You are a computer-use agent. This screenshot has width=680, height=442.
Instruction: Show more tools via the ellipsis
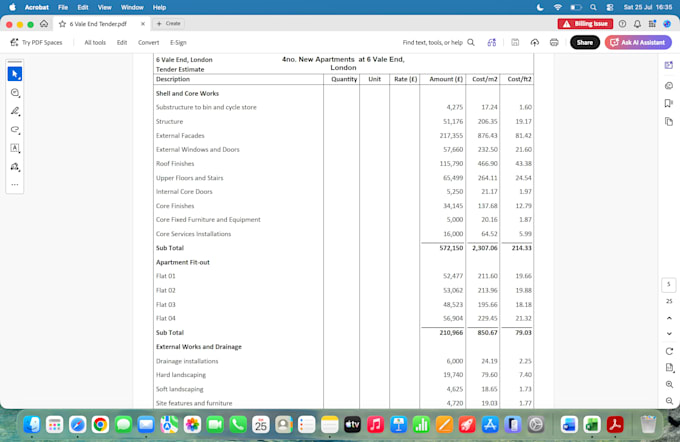tap(15, 185)
